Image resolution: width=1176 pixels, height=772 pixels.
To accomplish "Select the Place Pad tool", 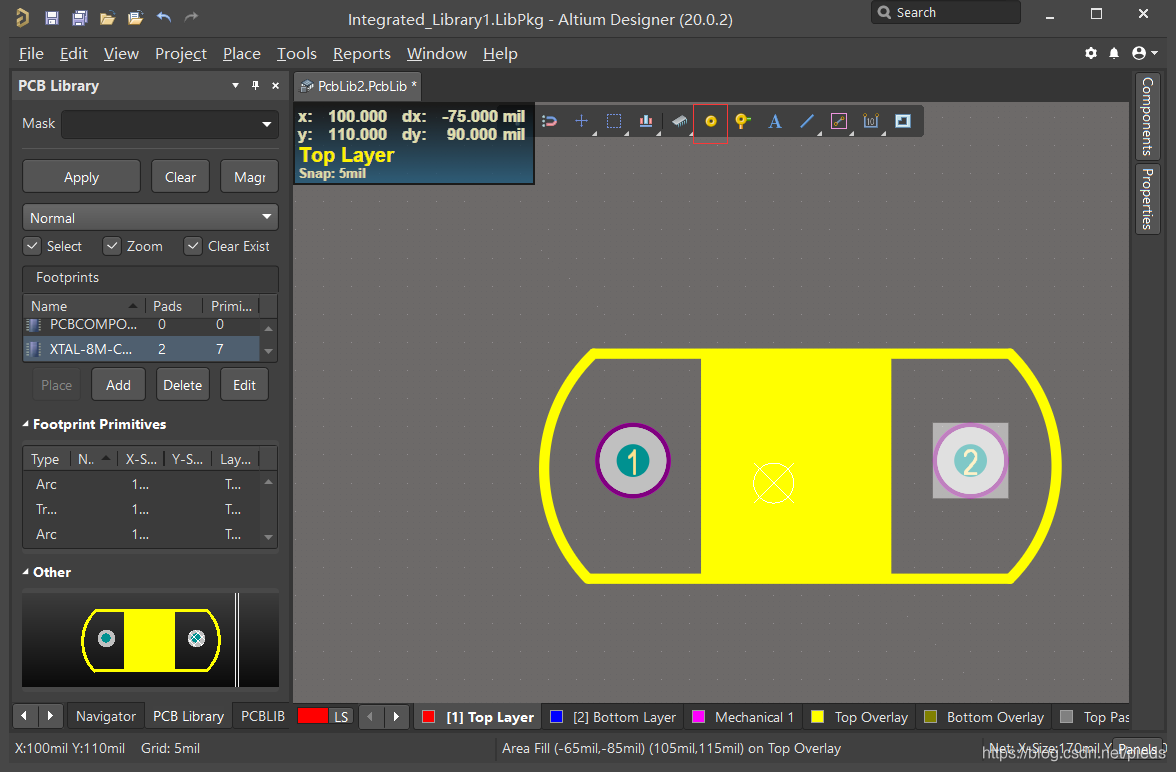I will pyautogui.click(x=711, y=121).
